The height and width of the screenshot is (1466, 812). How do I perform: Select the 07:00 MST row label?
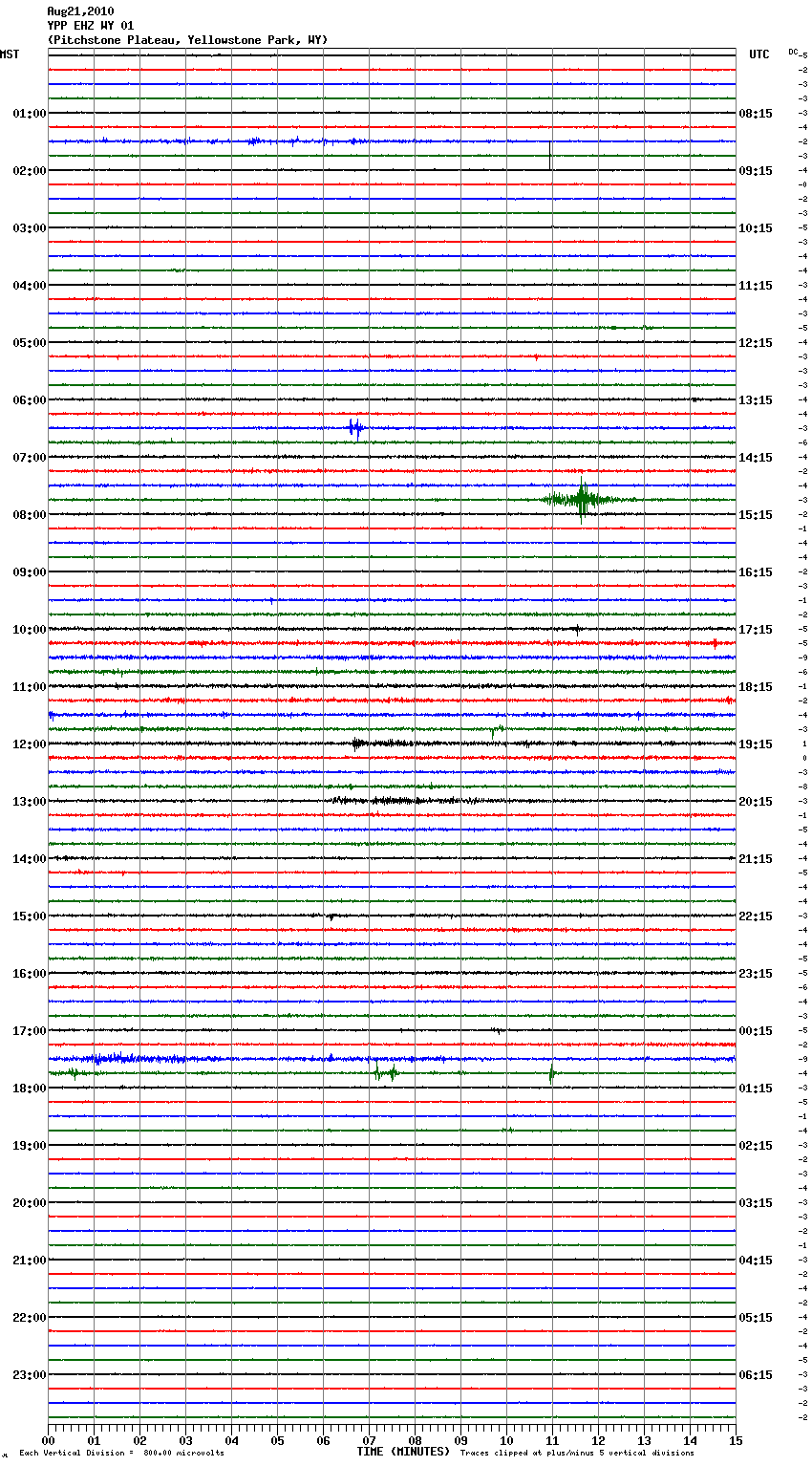[30, 458]
